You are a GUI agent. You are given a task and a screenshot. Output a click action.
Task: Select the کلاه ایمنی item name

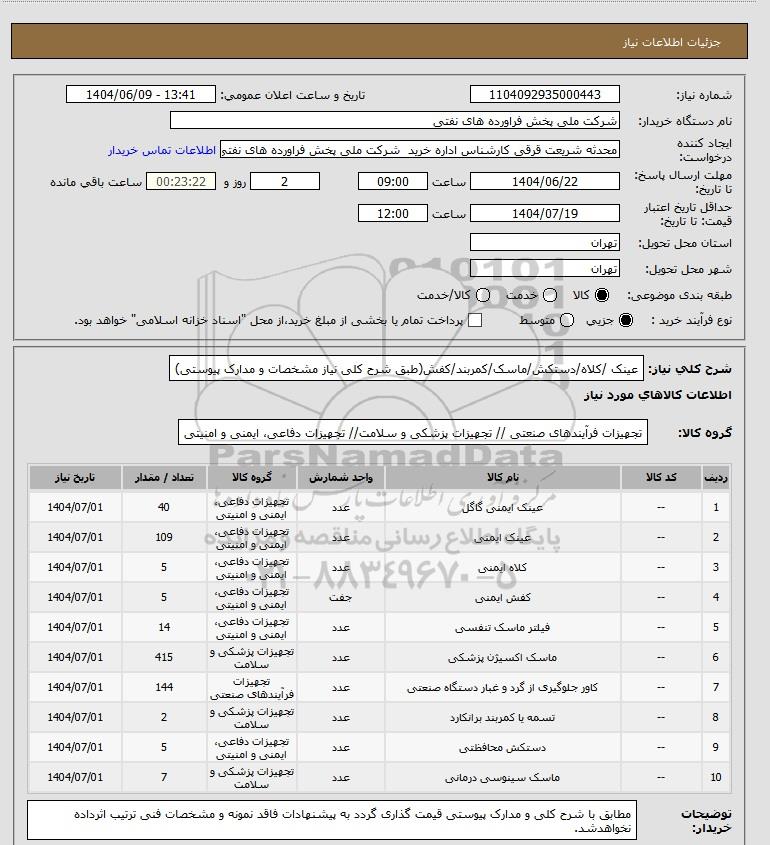coord(503,567)
